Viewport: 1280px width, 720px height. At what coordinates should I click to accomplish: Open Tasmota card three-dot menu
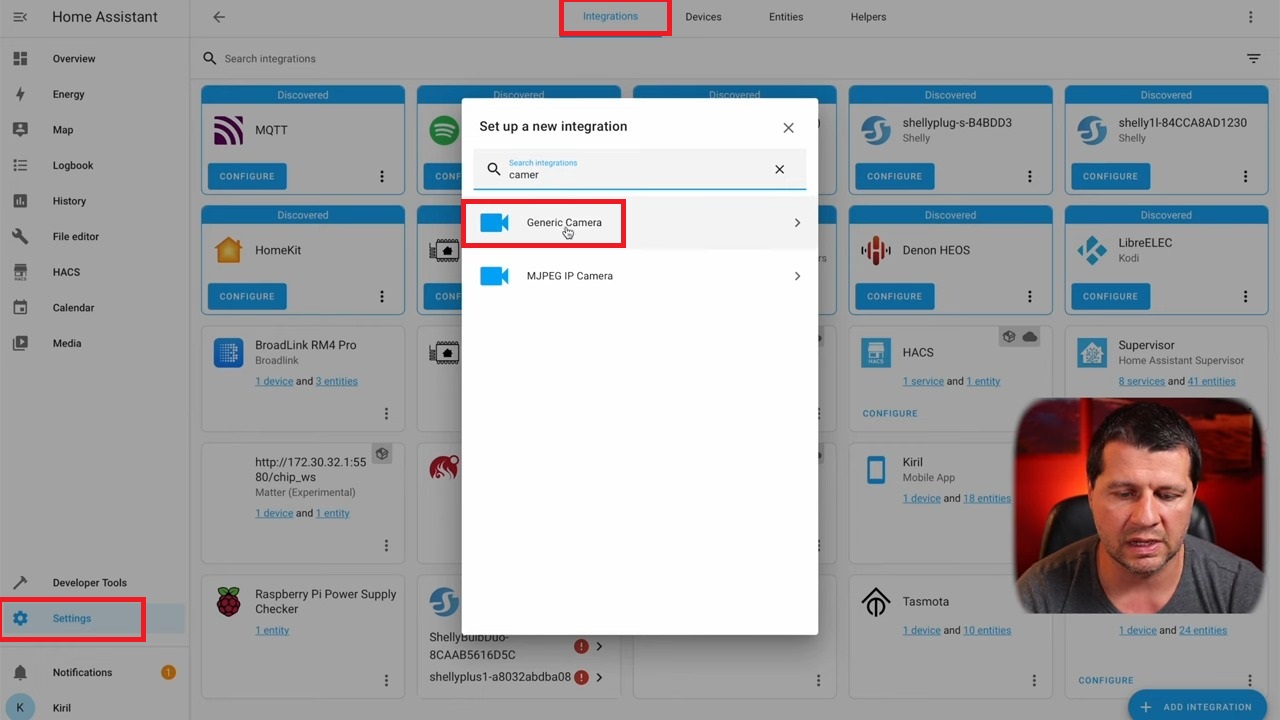pyautogui.click(x=1035, y=680)
